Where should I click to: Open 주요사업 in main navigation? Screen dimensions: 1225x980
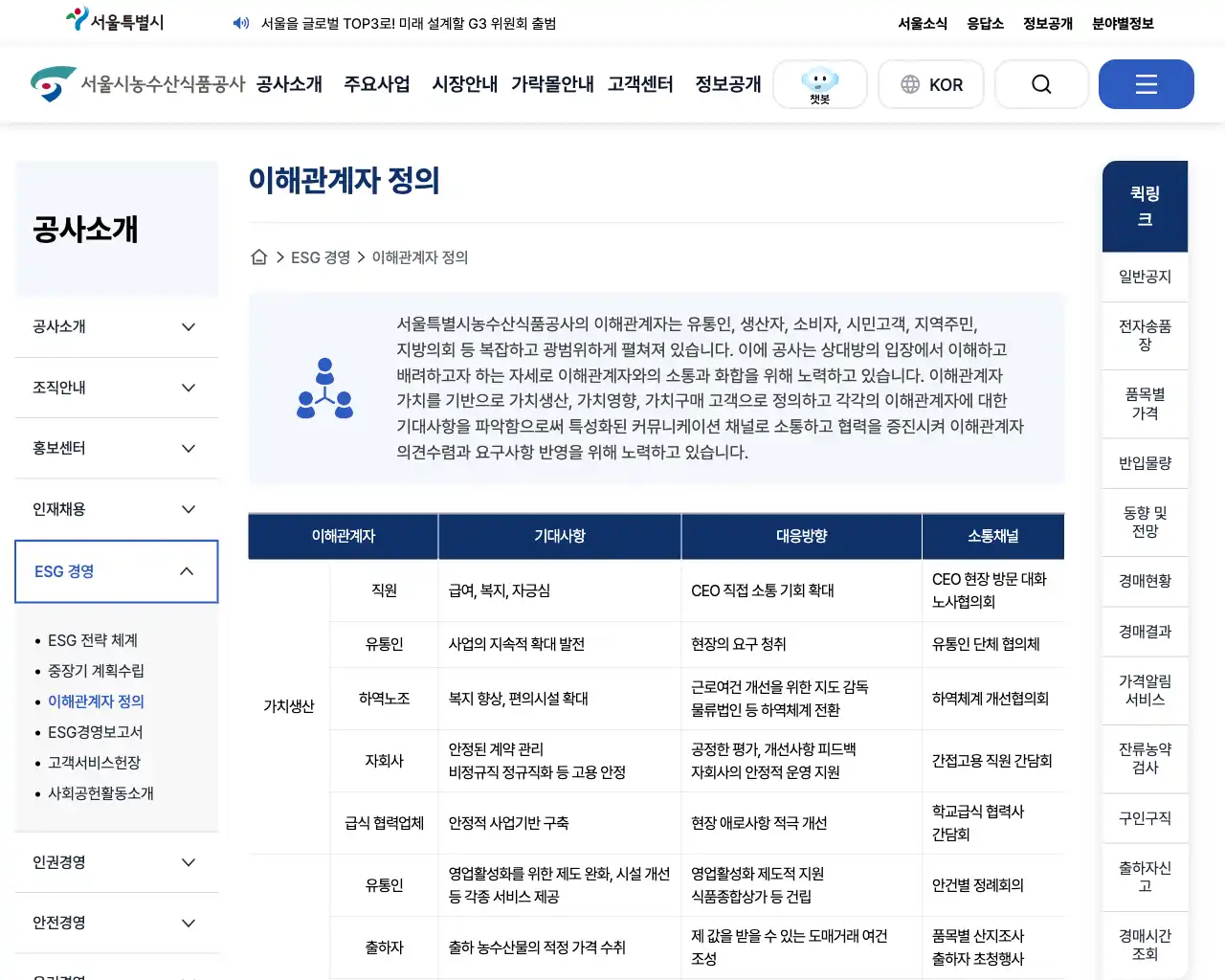coord(377,84)
